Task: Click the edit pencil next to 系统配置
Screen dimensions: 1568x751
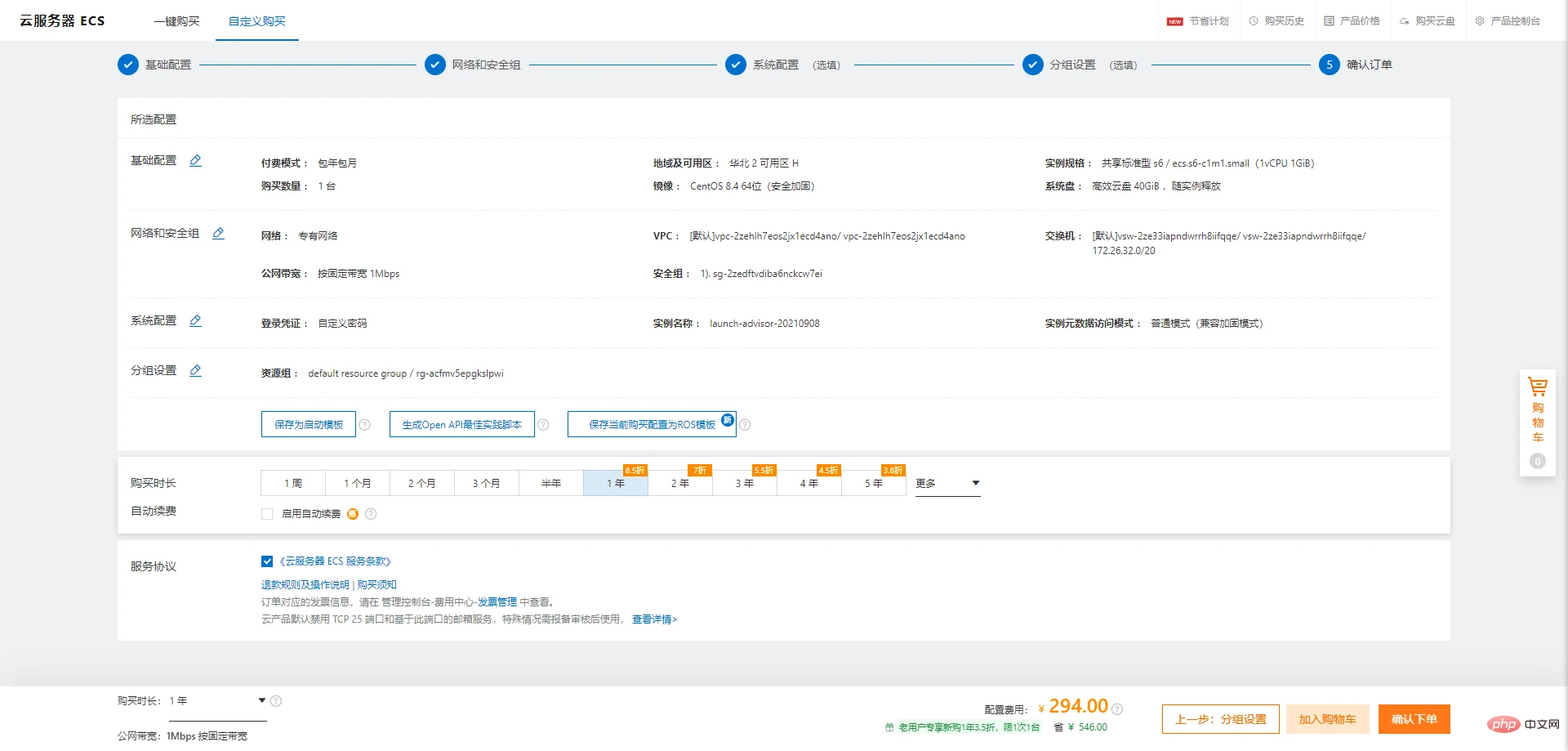Action: [195, 320]
